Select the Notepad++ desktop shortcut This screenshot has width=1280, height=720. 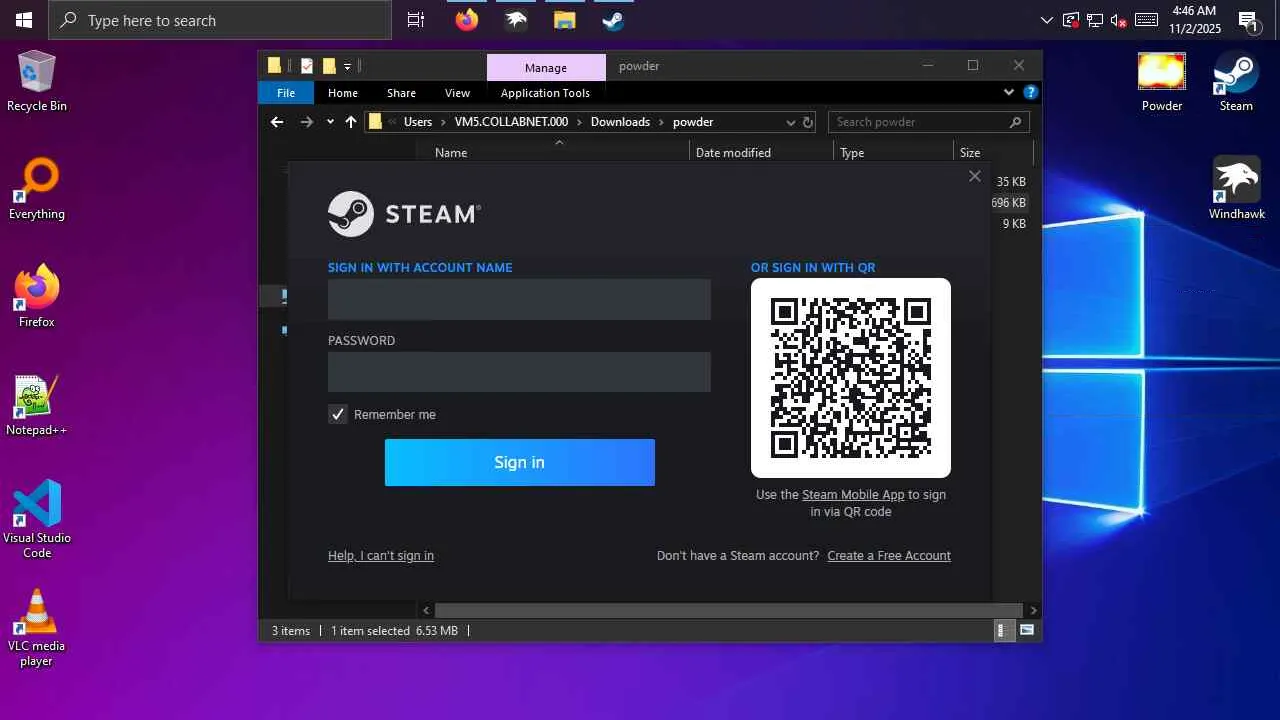pyautogui.click(x=37, y=405)
